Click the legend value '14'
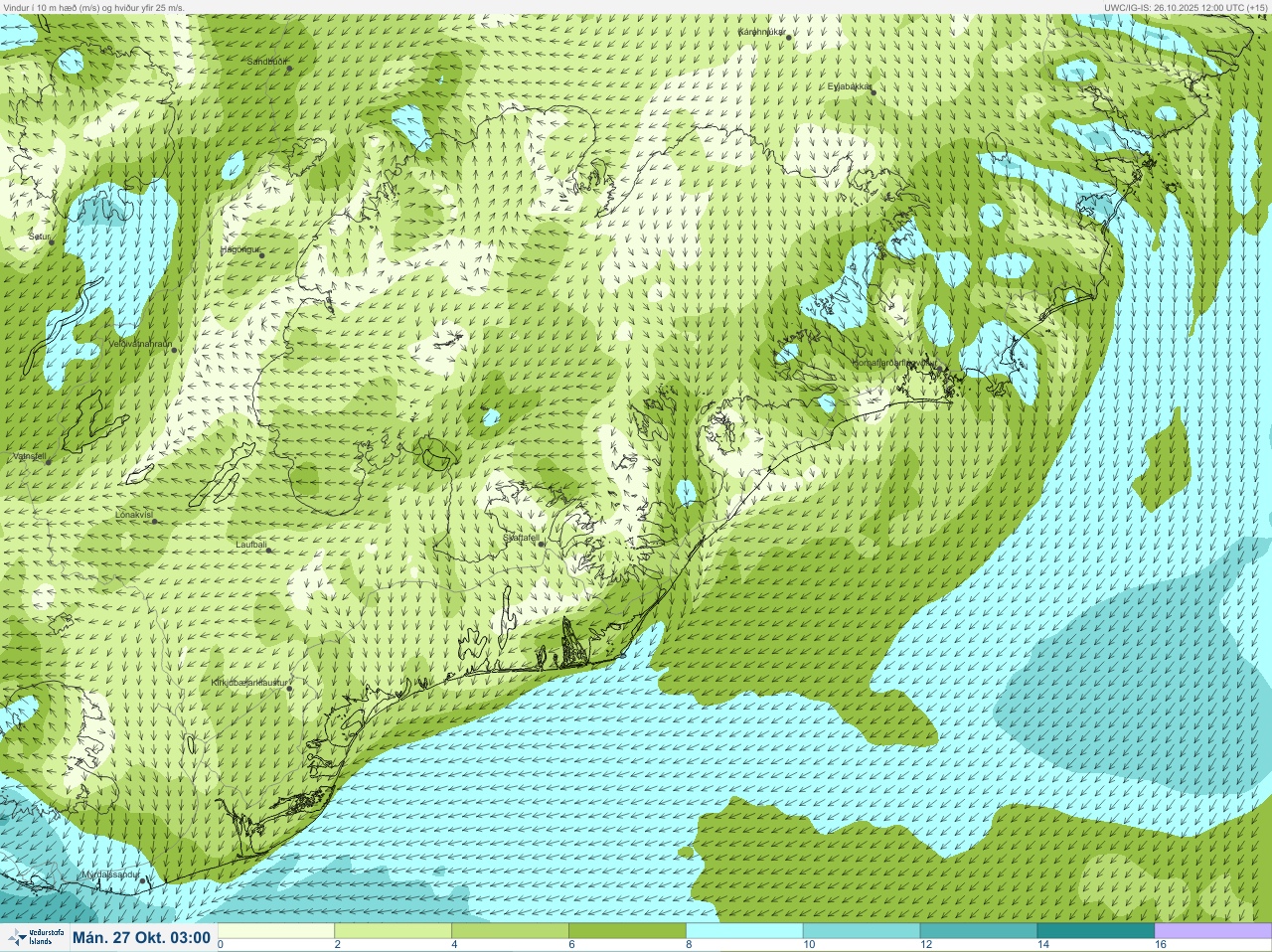1272x952 pixels. pos(1043,945)
